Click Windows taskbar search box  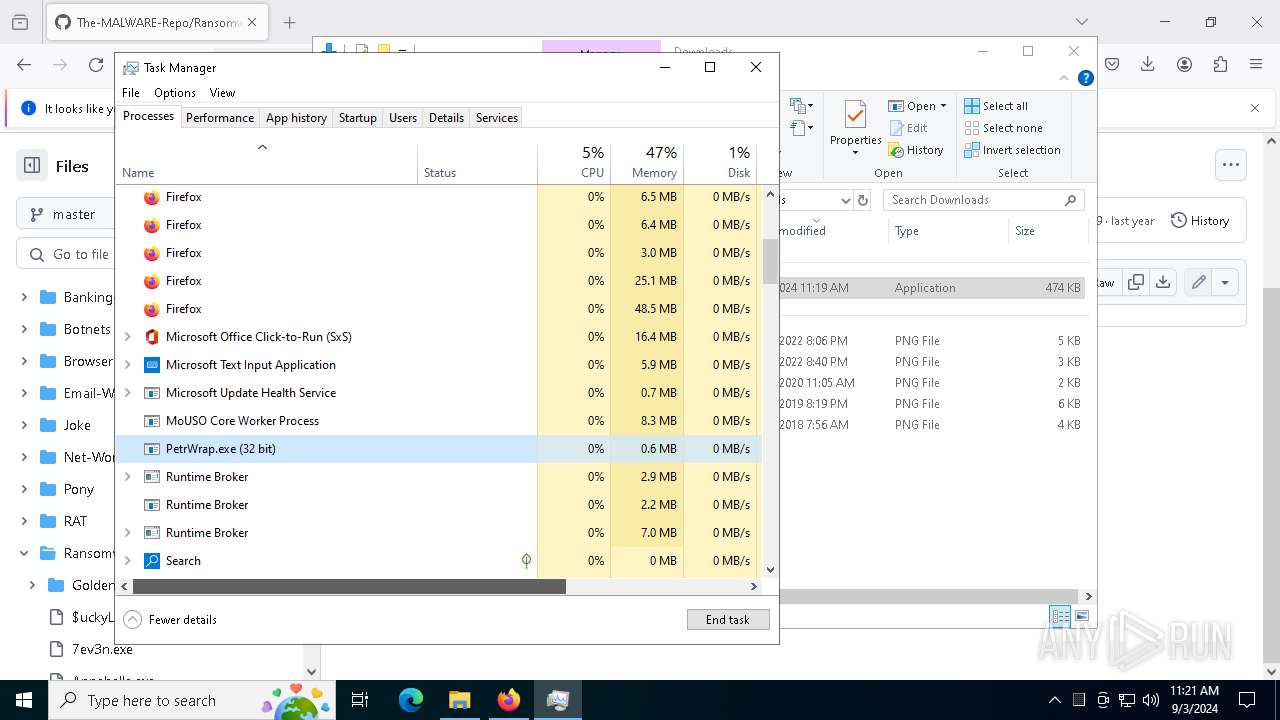point(191,700)
